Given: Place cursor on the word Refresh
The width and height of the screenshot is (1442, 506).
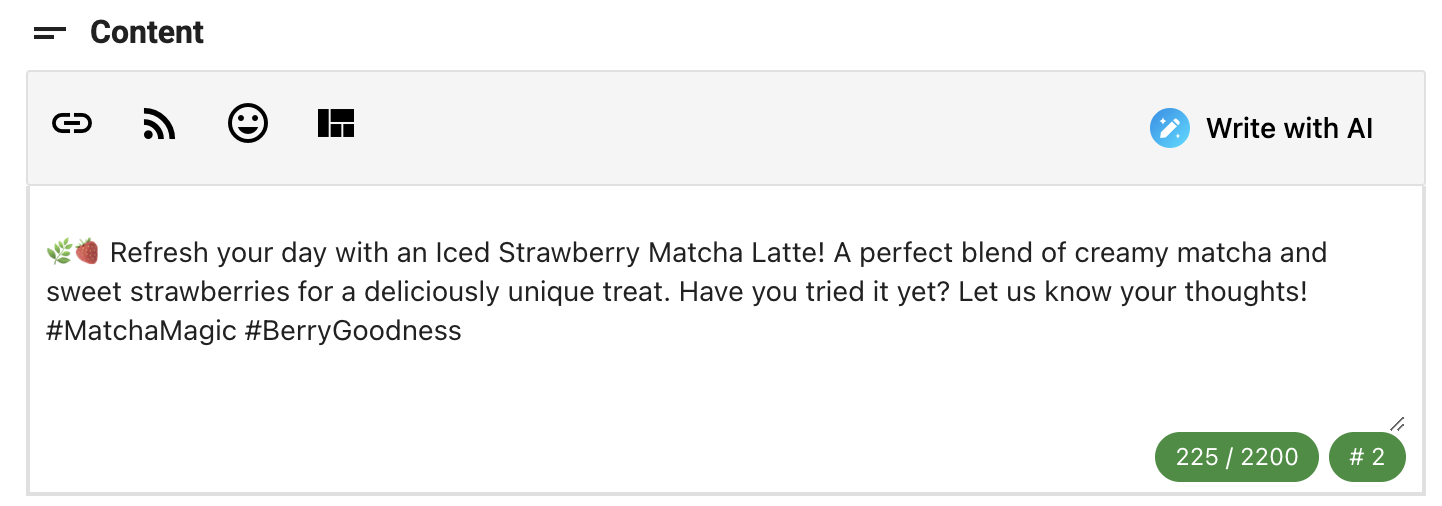Looking at the screenshot, I should coord(156,252).
